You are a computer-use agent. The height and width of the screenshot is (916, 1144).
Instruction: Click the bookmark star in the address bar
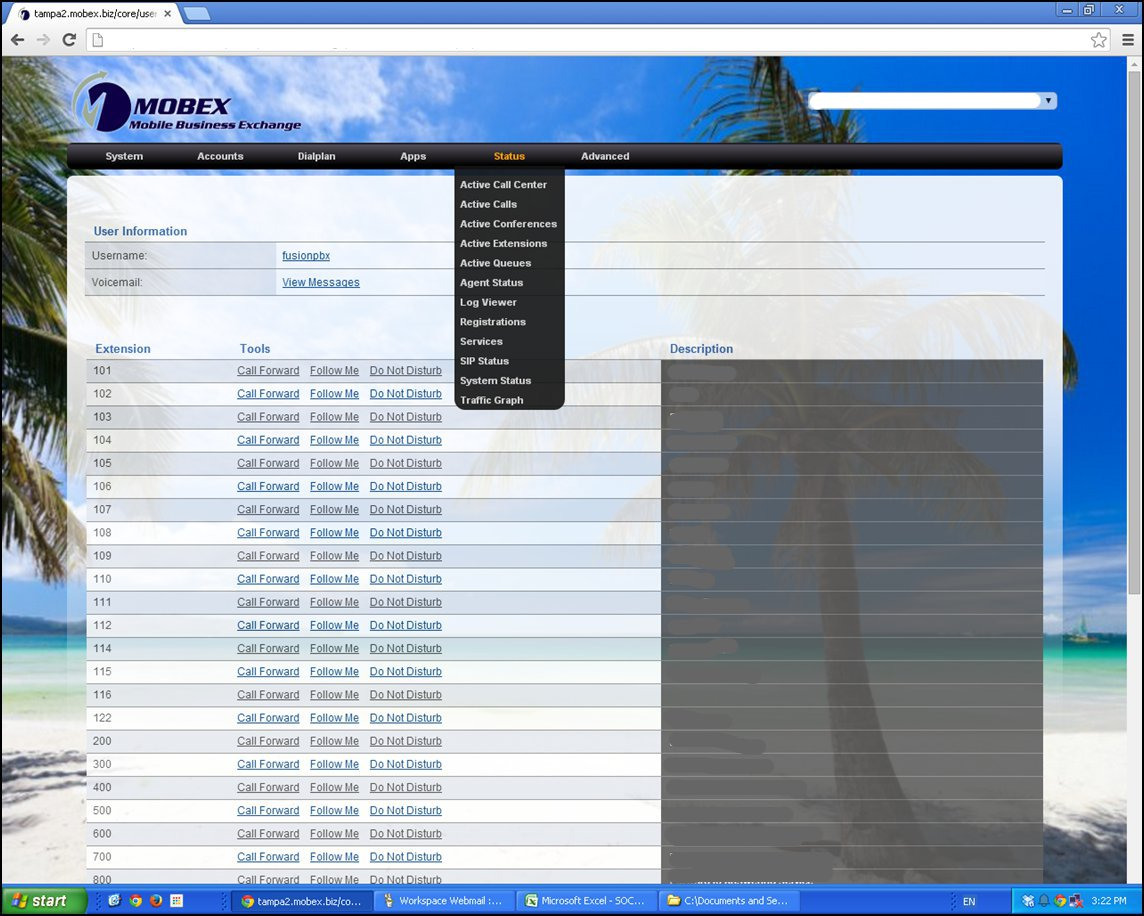[x=1098, y=40]
